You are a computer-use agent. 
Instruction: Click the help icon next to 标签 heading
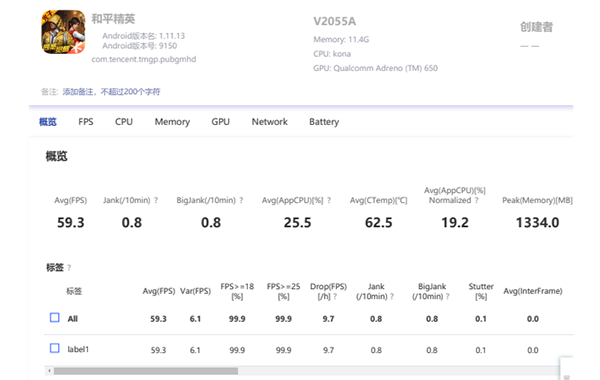69,268
